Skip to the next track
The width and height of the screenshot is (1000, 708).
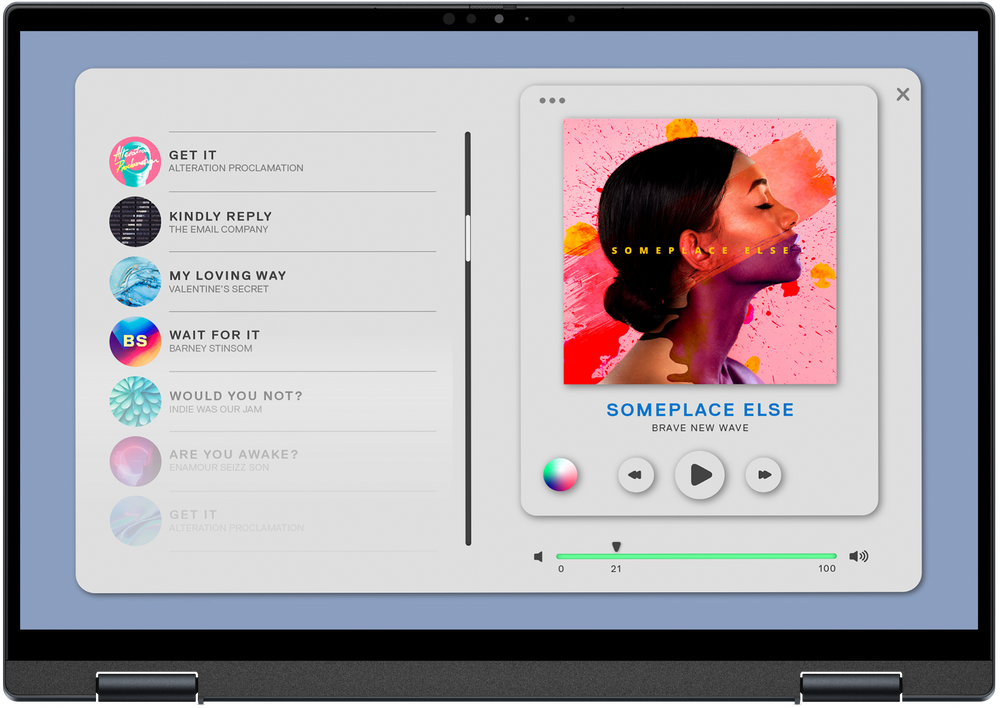coord(764,475)
